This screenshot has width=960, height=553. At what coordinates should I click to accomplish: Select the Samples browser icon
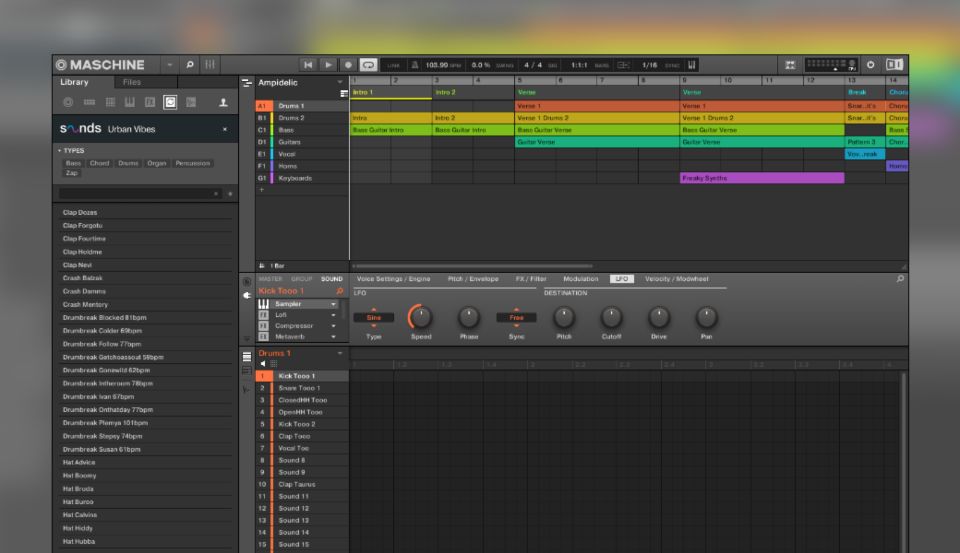[x=191, y=102]
